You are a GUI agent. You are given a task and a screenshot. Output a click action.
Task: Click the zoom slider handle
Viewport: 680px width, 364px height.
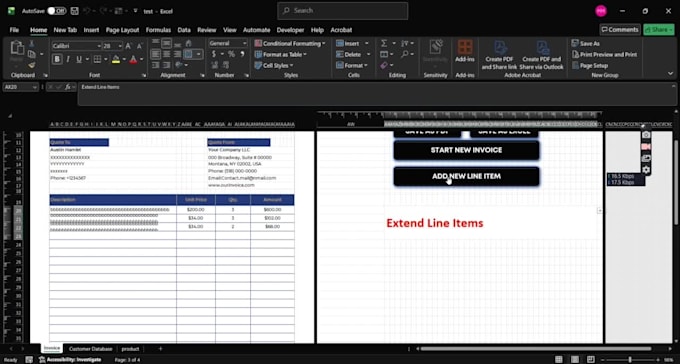pos(630,360)
